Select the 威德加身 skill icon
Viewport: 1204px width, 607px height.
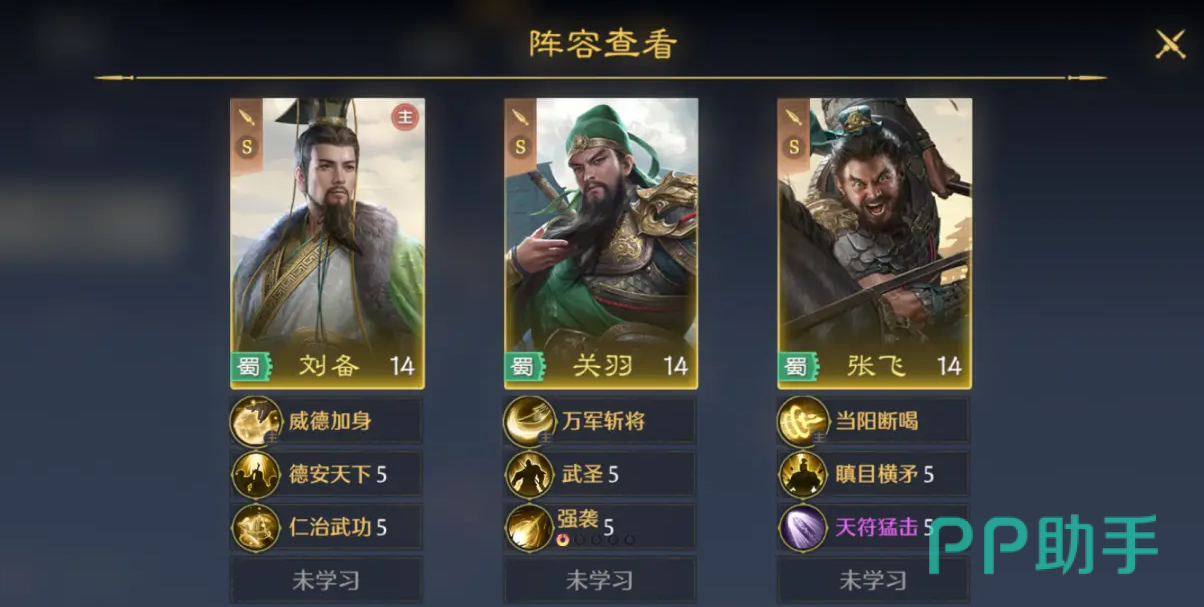(256, 421)
